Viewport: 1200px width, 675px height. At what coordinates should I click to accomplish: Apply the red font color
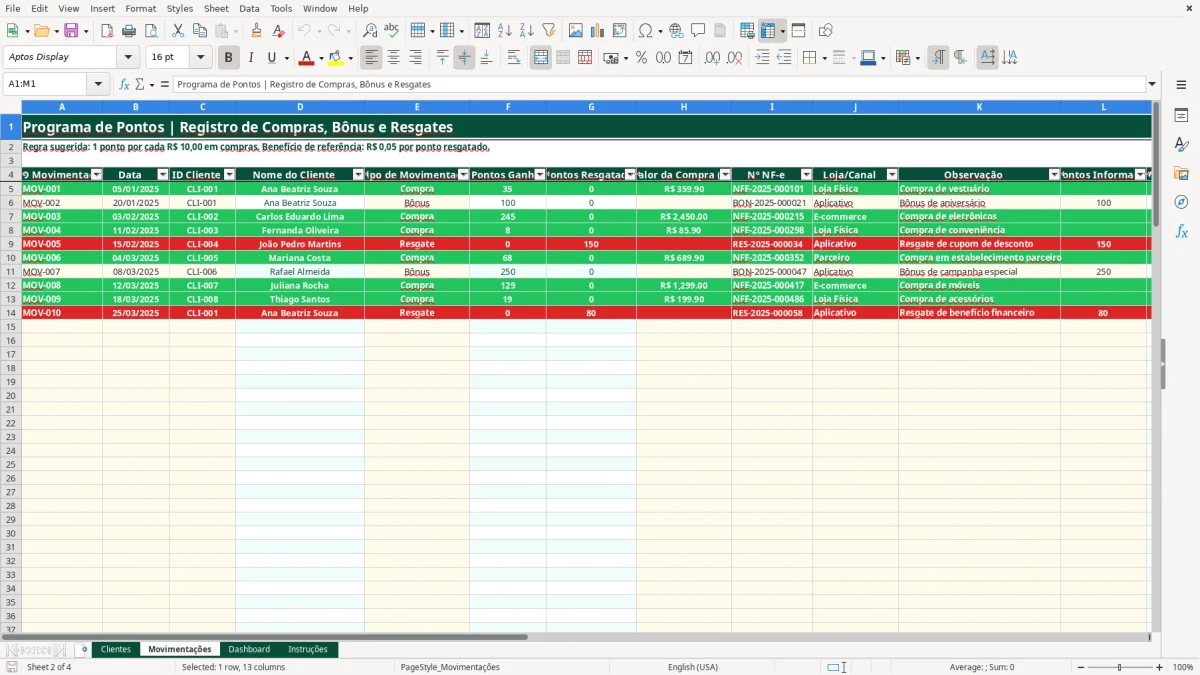(306, 58)
